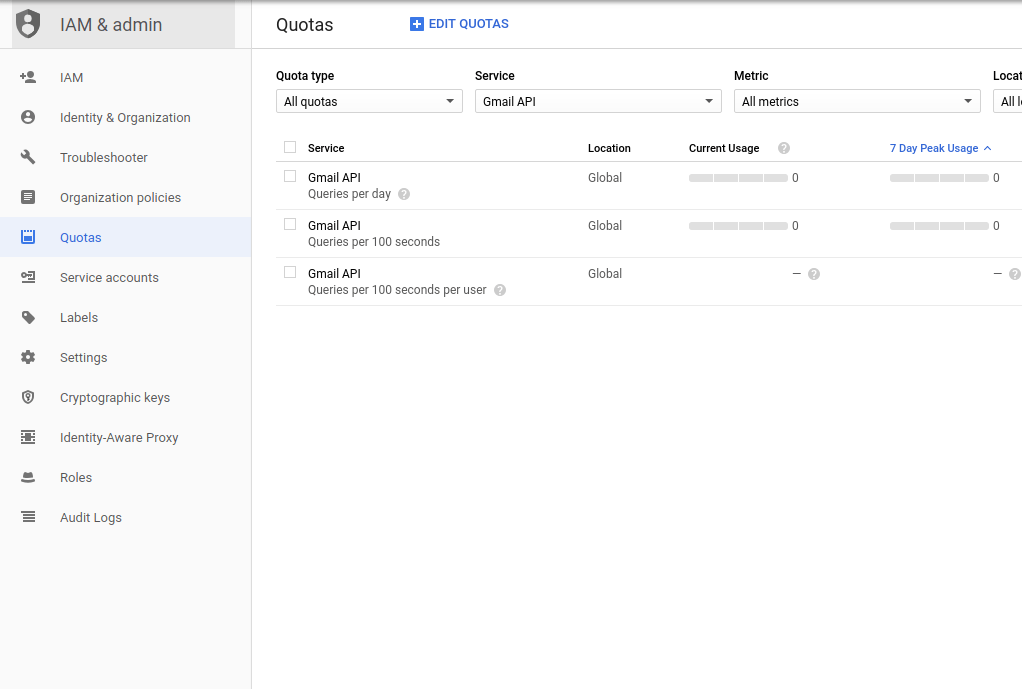
Task: Check the Queries per day row checkbox
Action: [290, 176]
